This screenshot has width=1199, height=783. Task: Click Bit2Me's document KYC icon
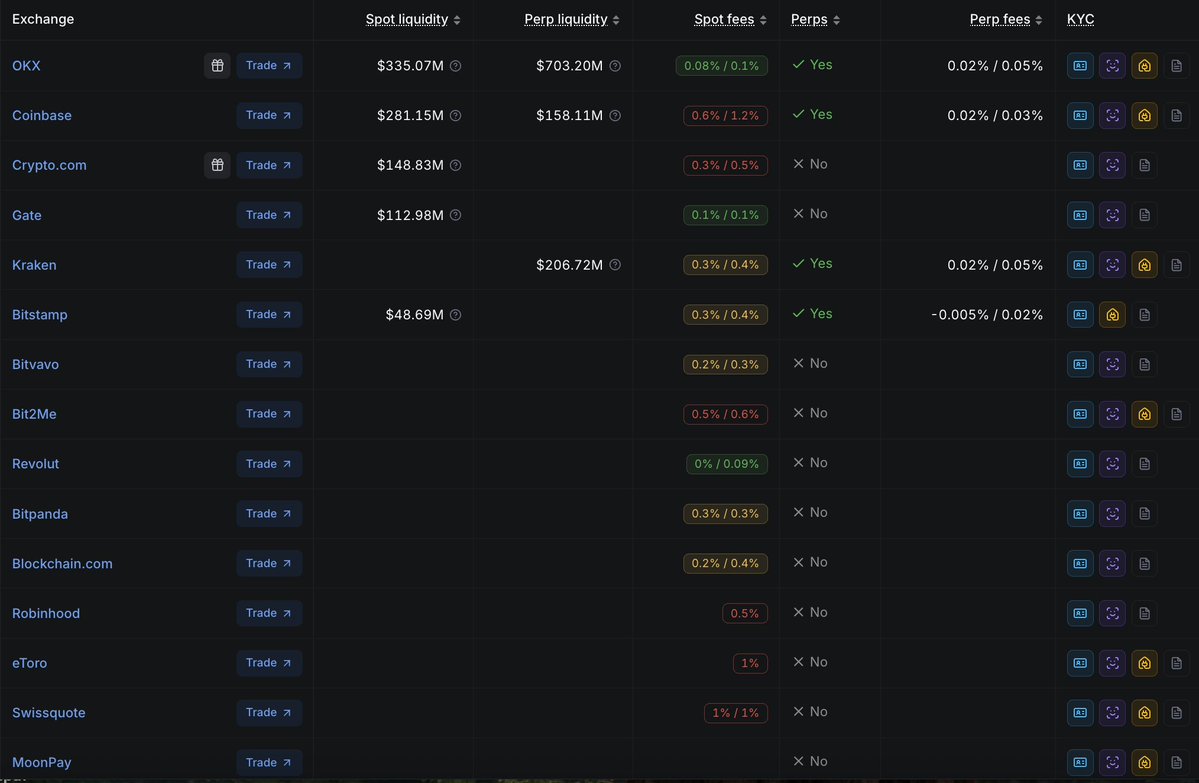1176,414
